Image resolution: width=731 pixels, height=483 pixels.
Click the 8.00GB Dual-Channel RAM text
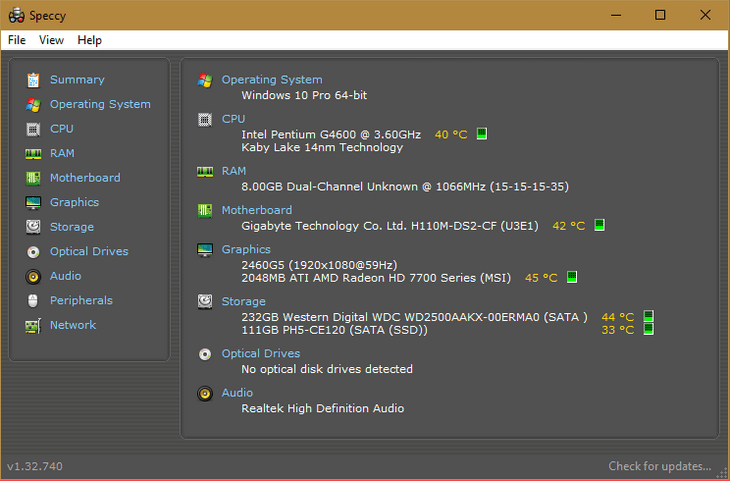coord(405,187)
